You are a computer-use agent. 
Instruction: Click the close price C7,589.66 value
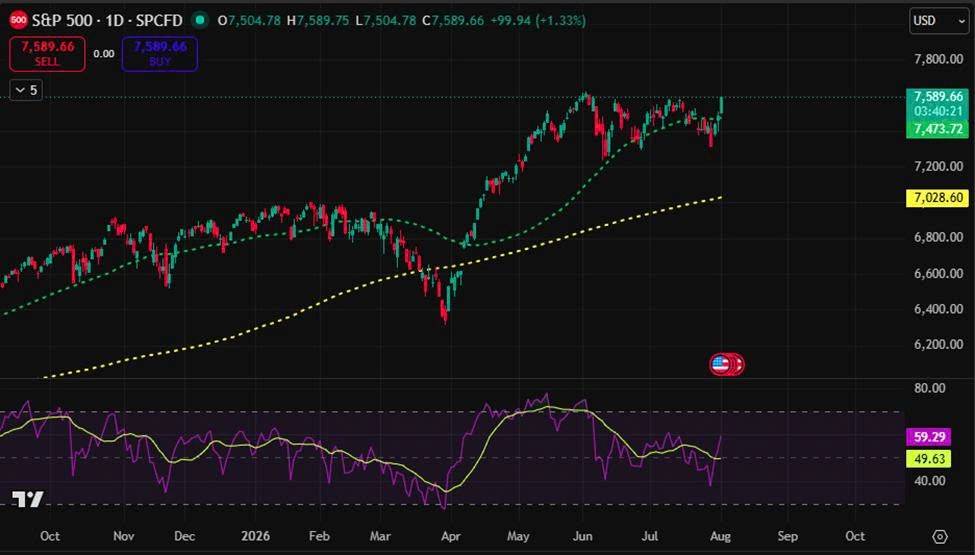(x=453, y=21)
